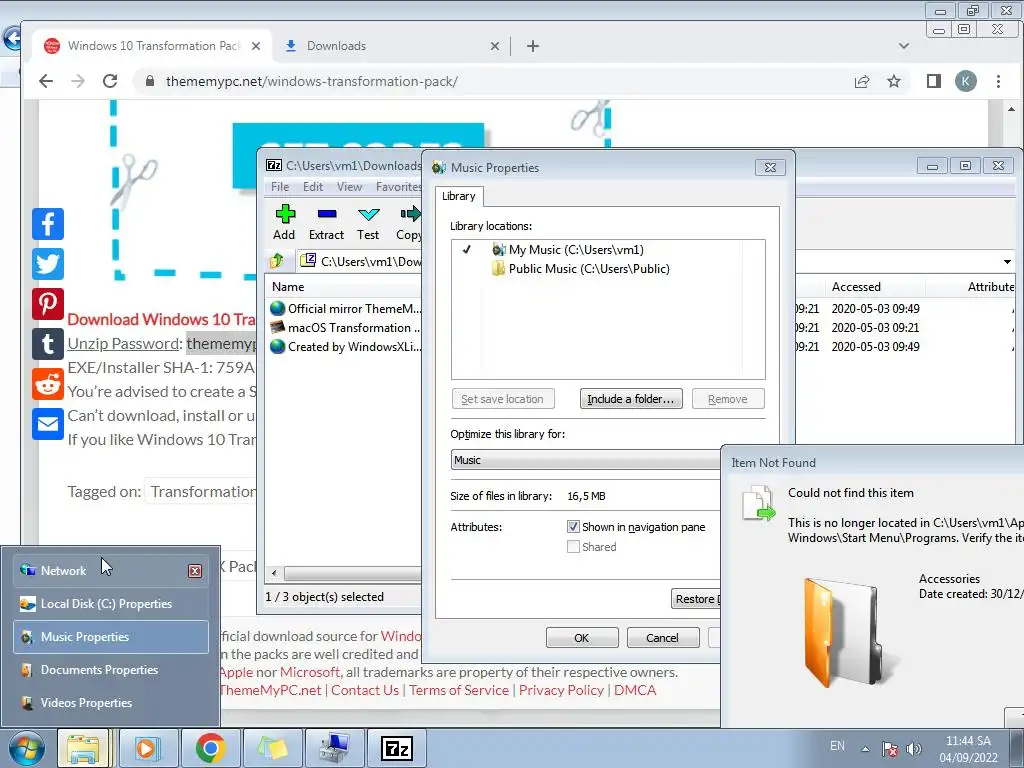The width and height of the screenshot is (1024, 768).
Task: Click the volume speaker tray icon
Action: 914,748
